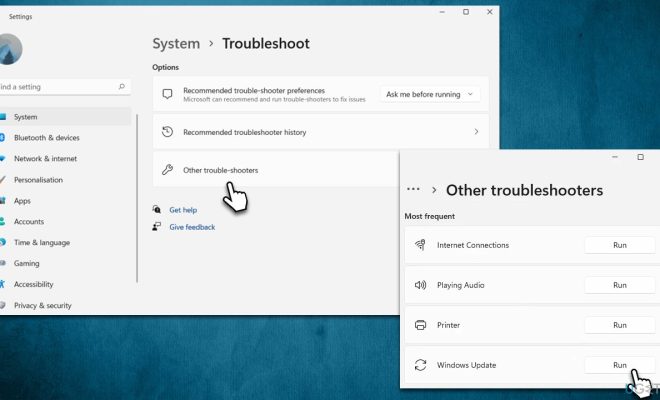
Task: Open the Apps settings page
Action: (22, 201)
